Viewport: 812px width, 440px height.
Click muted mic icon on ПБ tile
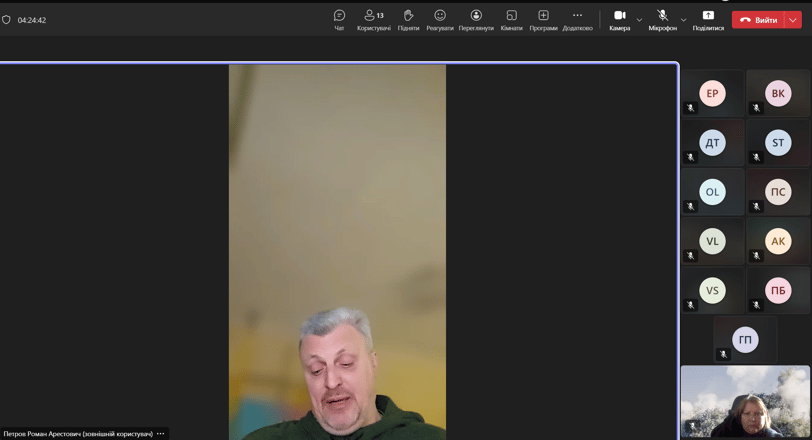click(x=756, y=305)
